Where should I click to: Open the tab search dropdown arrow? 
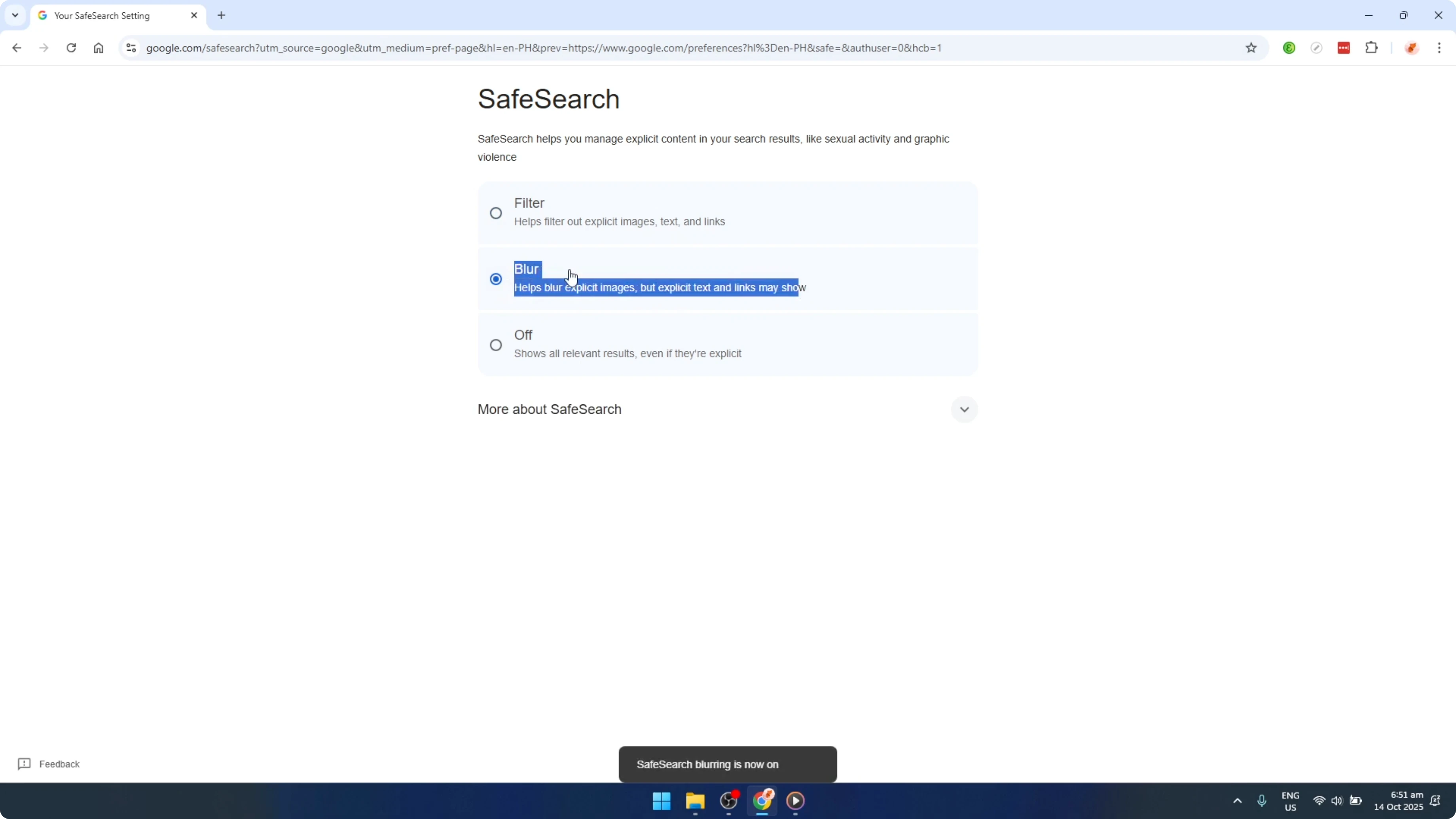coord(15,15)
